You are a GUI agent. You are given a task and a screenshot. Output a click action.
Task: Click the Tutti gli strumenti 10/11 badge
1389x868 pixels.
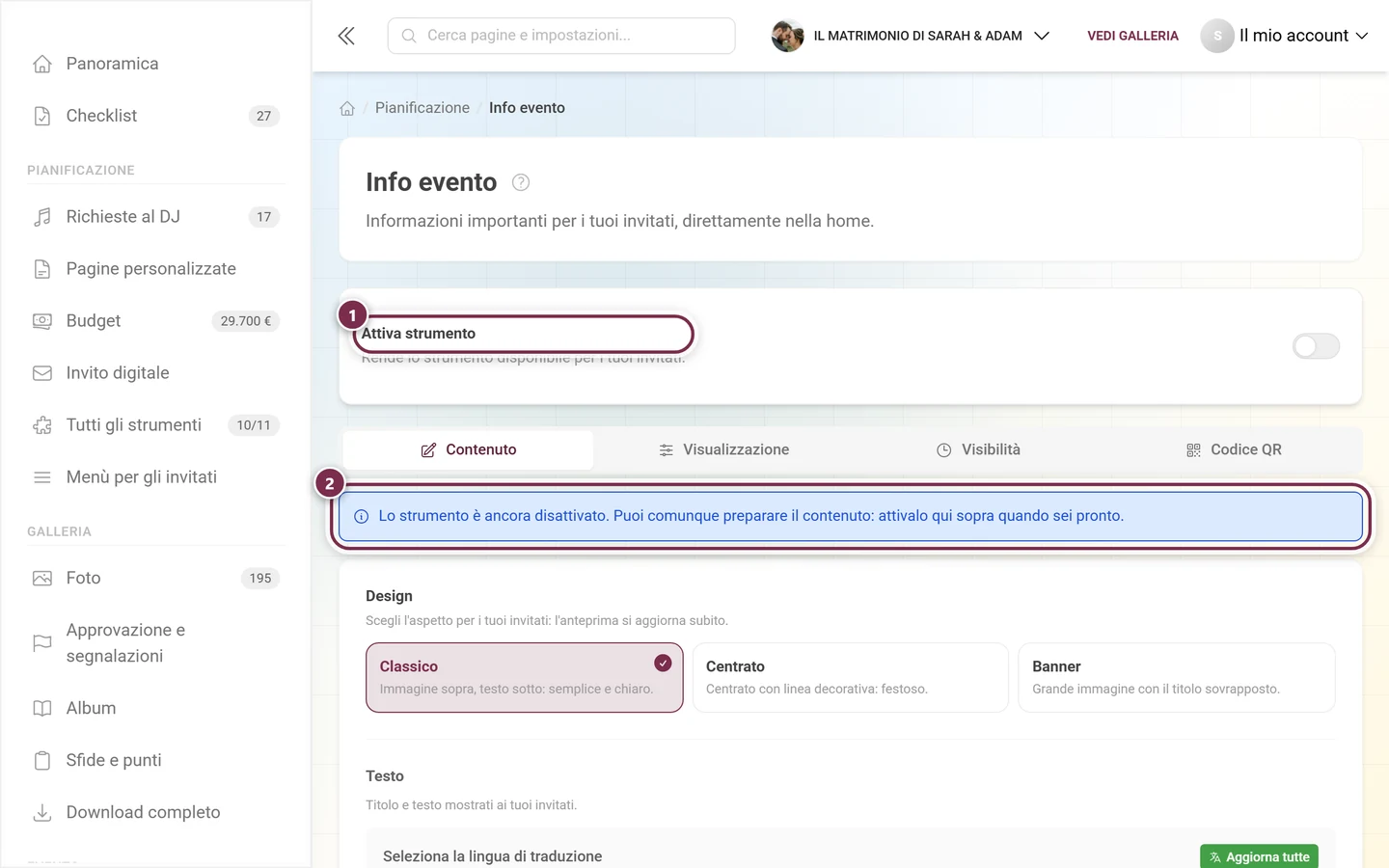click(x=254, y=425)
